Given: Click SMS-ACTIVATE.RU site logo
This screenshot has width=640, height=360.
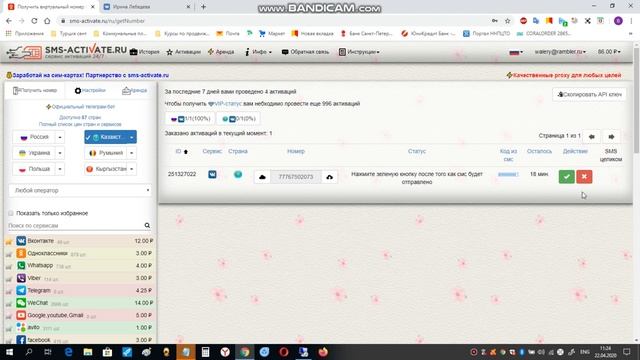Looking at the screenshot, I should 67,52.
